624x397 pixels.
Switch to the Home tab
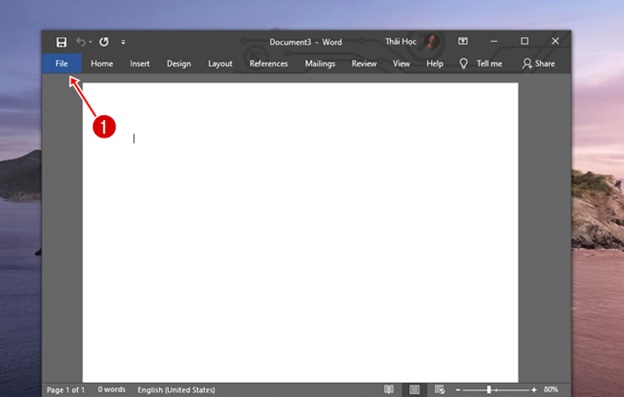coord(102,64)
